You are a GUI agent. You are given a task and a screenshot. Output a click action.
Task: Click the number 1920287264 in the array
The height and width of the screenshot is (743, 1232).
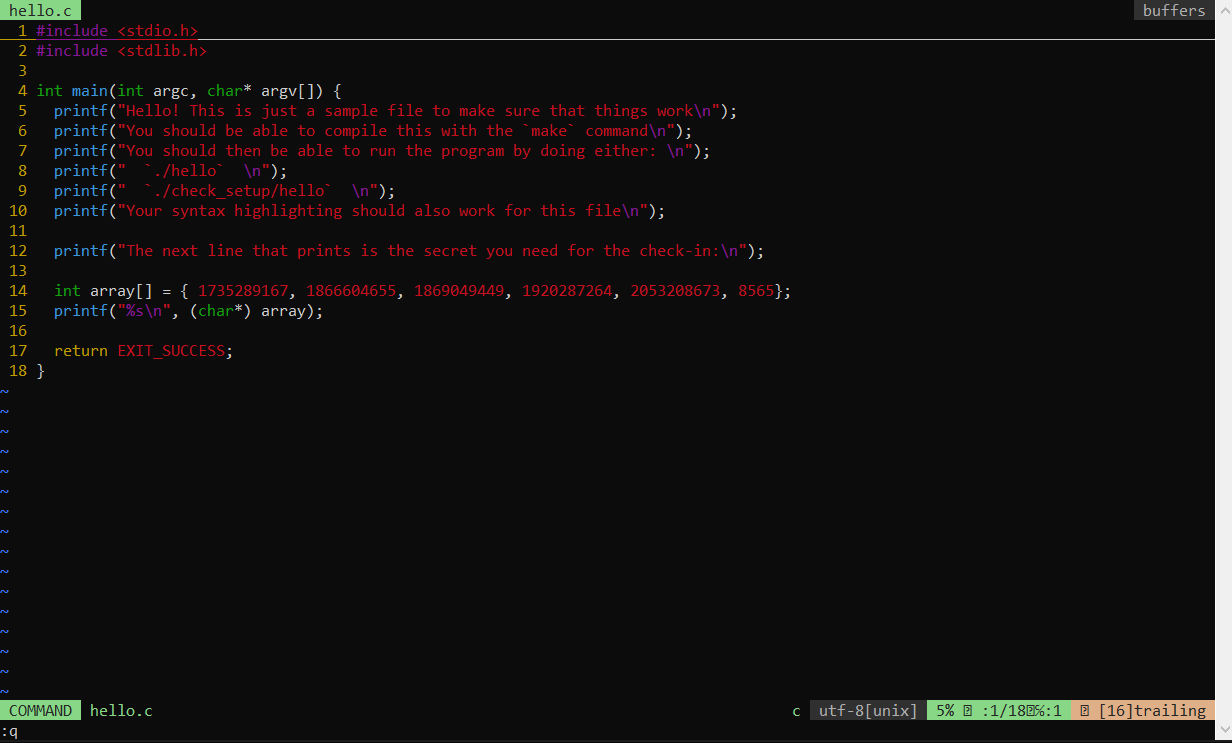567,291
